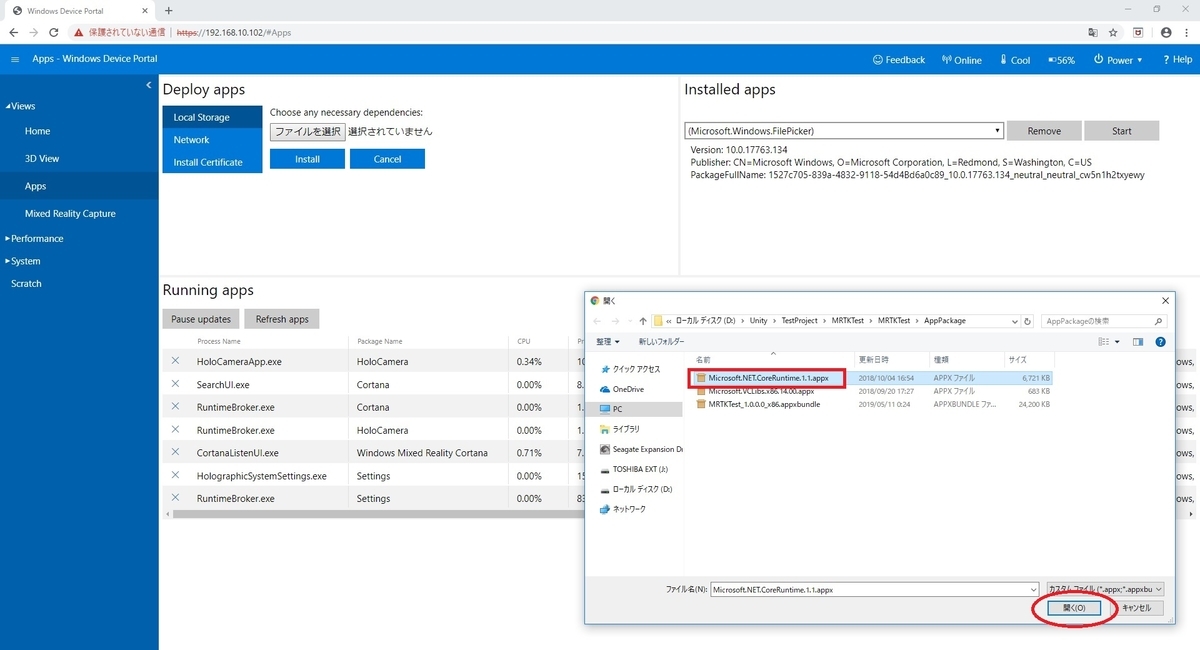Terminate CortanaListenUI.exe with its X icon

[x=175, y=452]
